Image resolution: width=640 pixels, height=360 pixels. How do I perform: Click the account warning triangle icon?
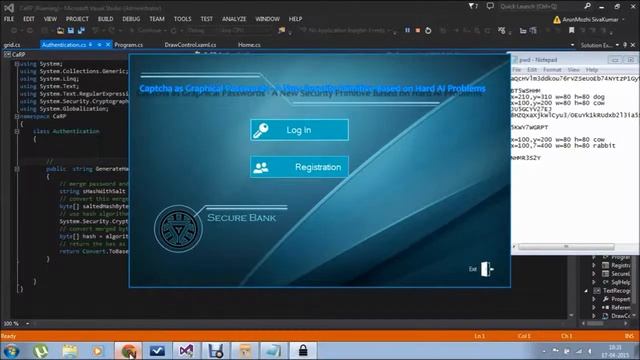tap(557, 20)
